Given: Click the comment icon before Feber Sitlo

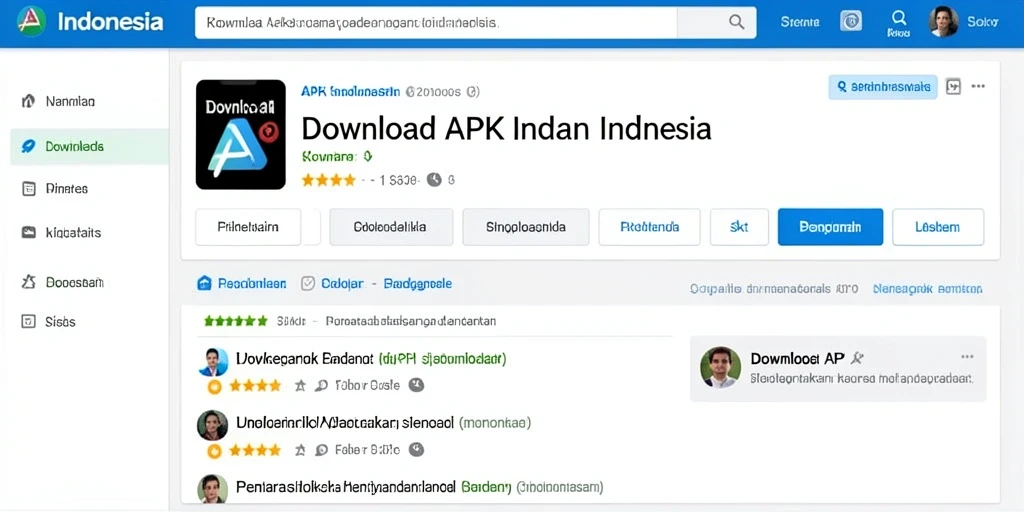Looking at the screenshot, I should (321, 450).
